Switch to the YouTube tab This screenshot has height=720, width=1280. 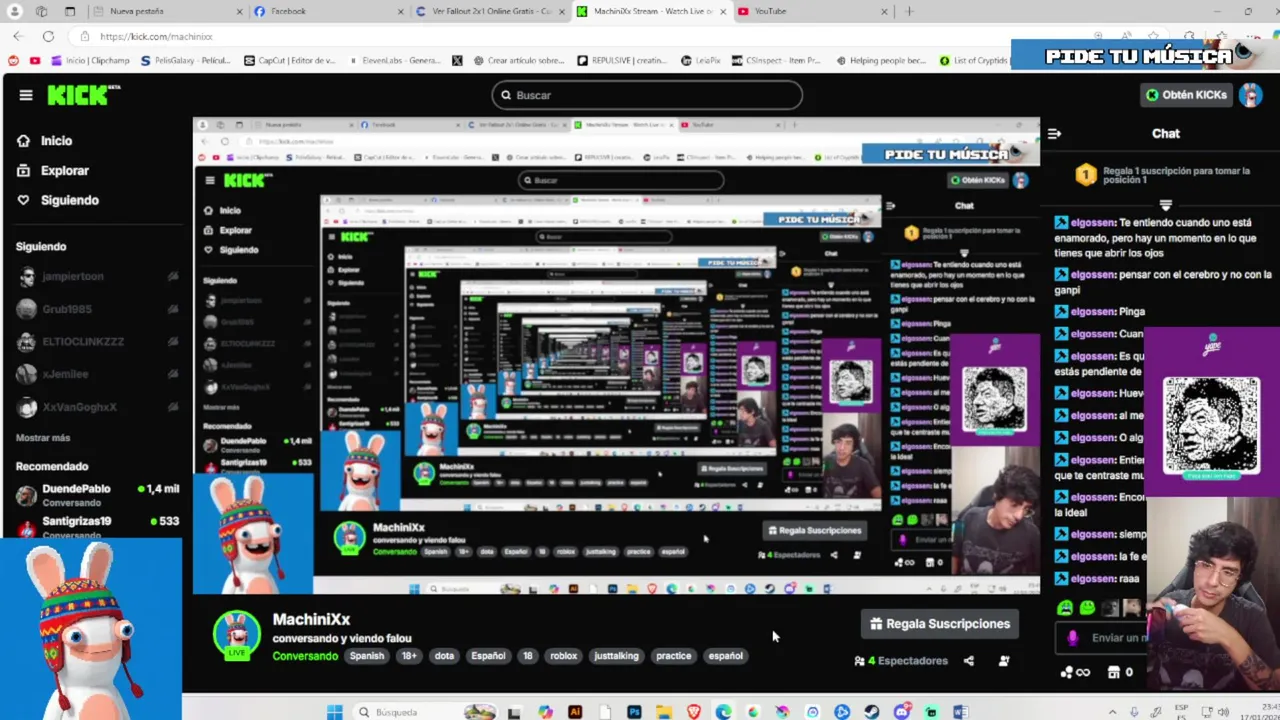click(x=811, y=11)
